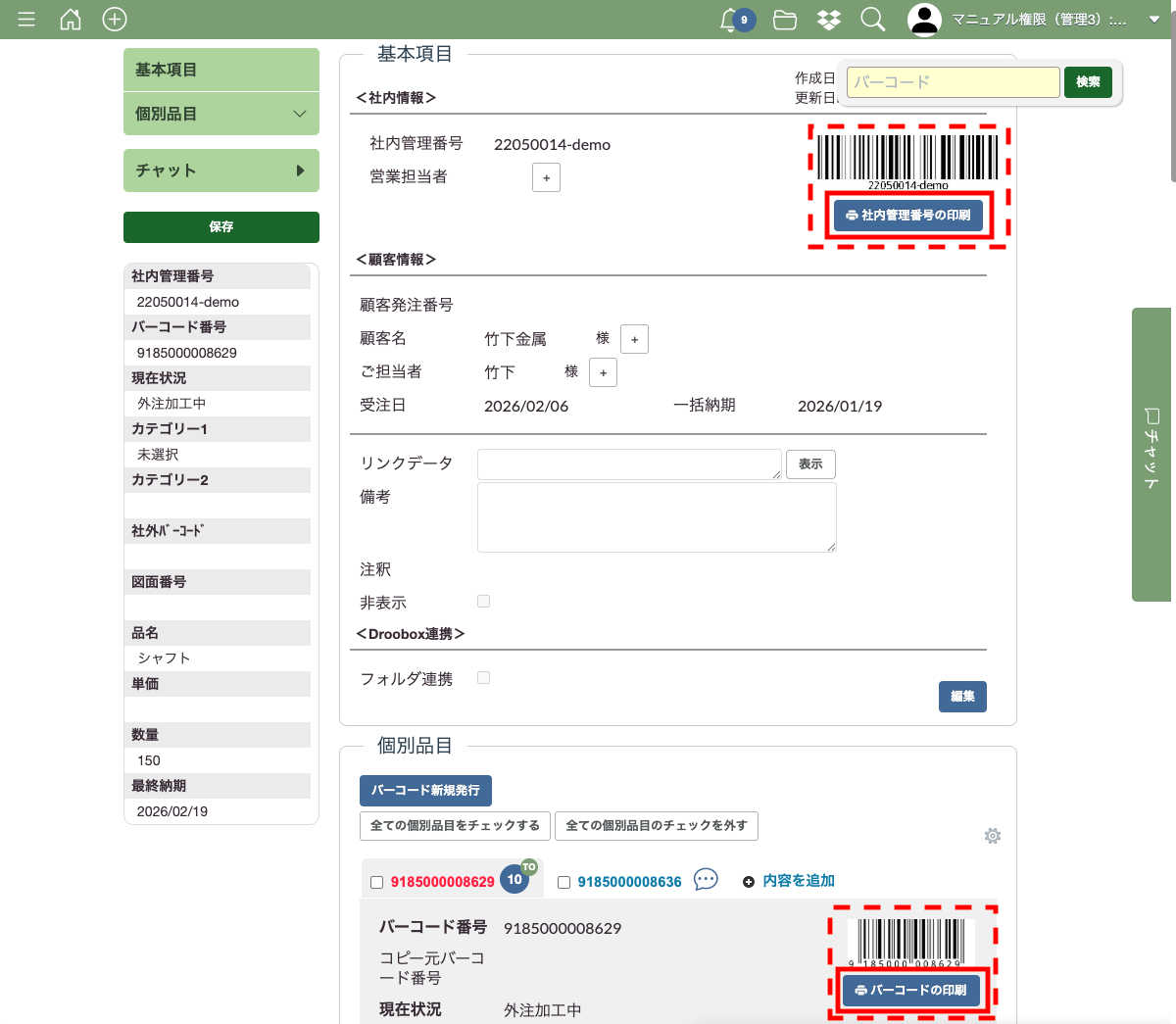
Task: Click the circled plus add icon
Action: pos(115,20)
